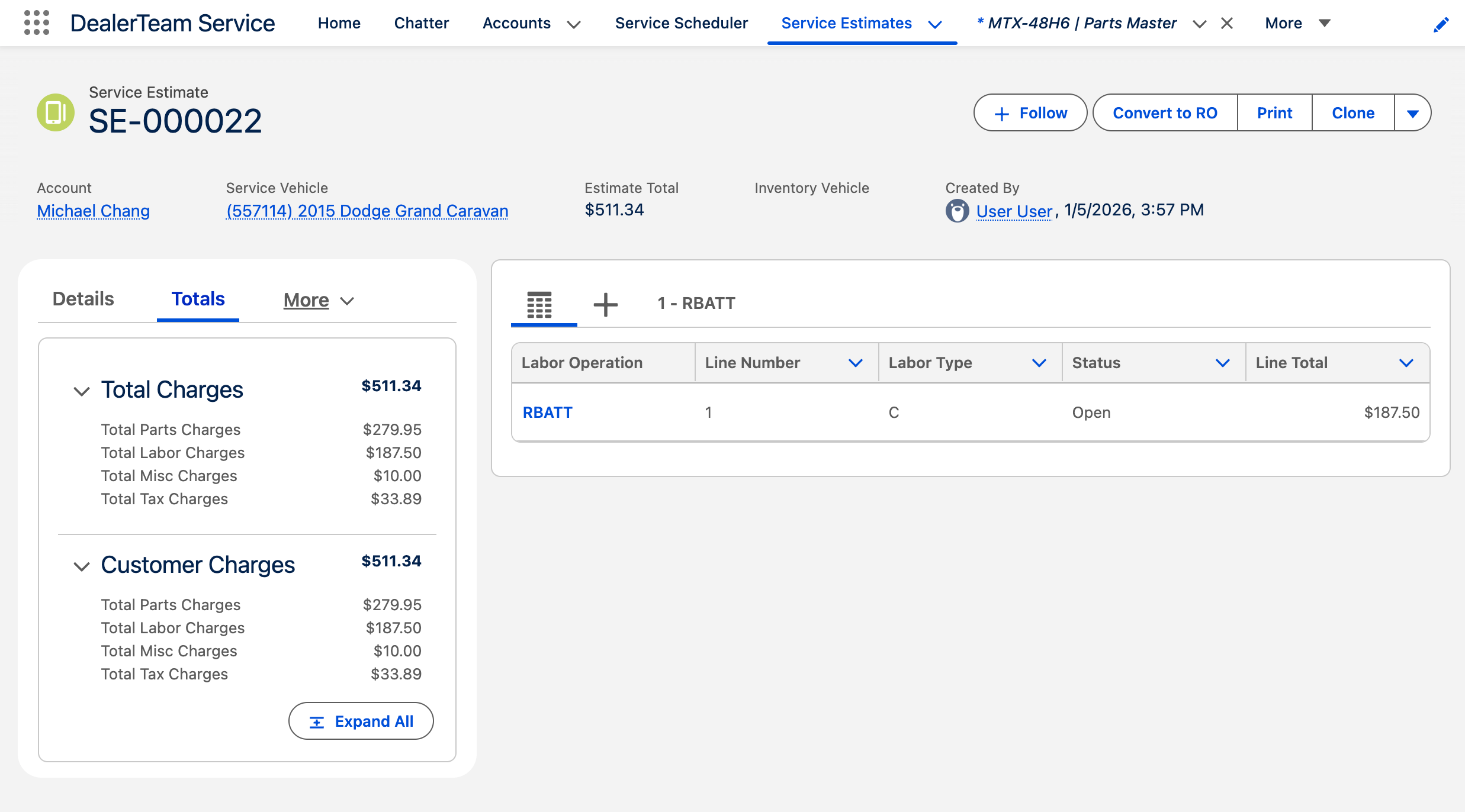1465x812 pixels.
Task: Open Line Number column menu
Action: click(856, 363)
